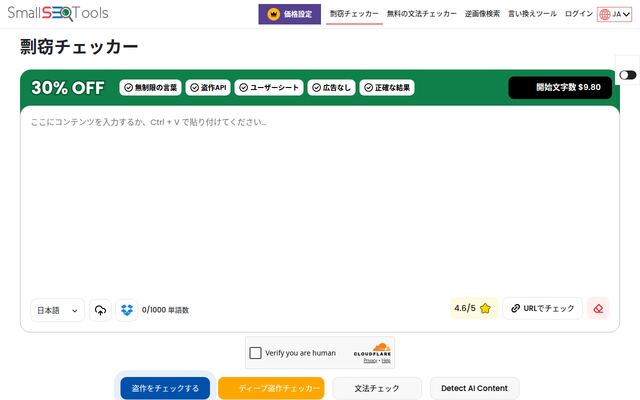Click the 0/1000 単語数 word counter
640x400 pixels.
(165, 310)
